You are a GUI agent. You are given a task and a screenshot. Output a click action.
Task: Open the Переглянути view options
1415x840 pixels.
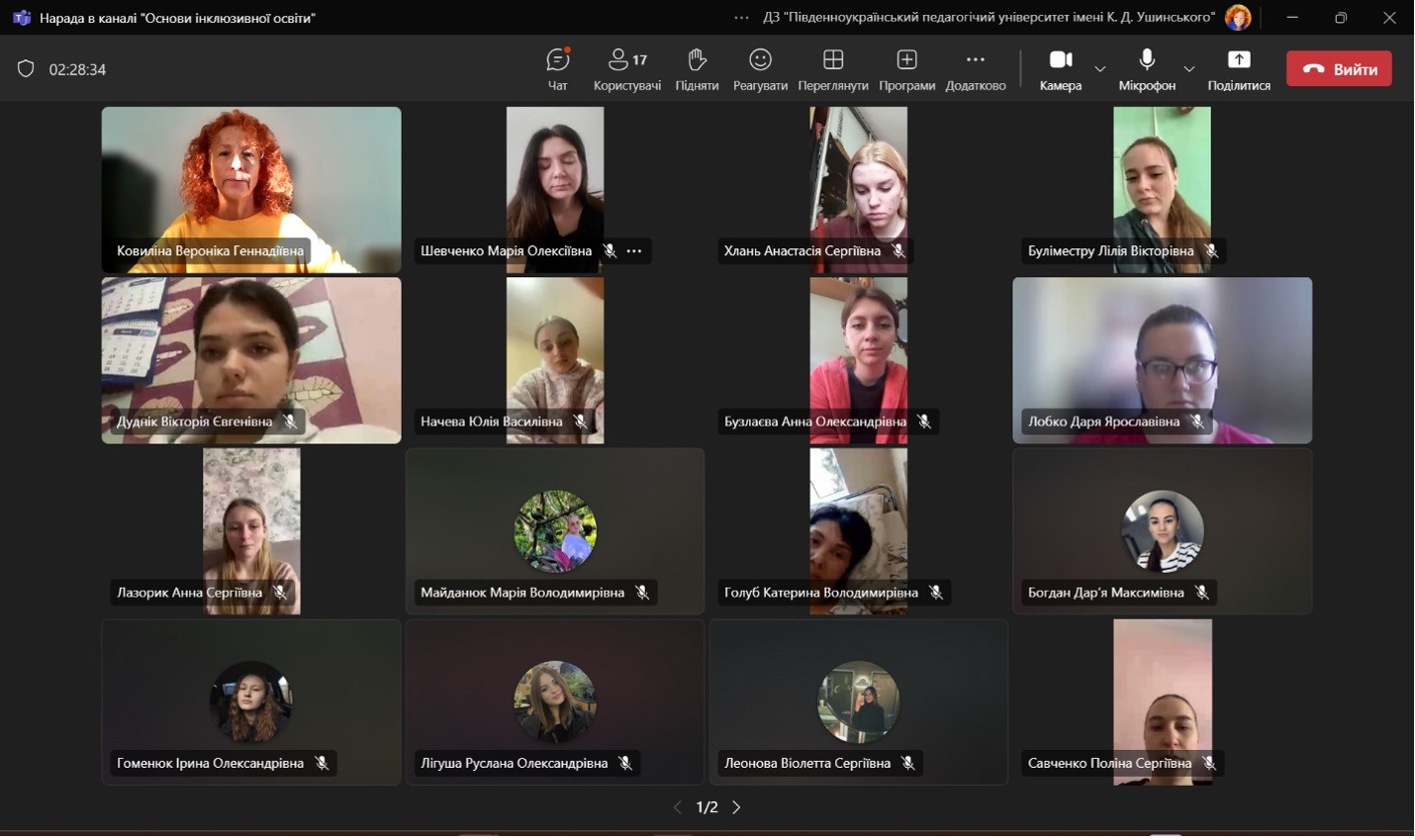tap(833, 69)
